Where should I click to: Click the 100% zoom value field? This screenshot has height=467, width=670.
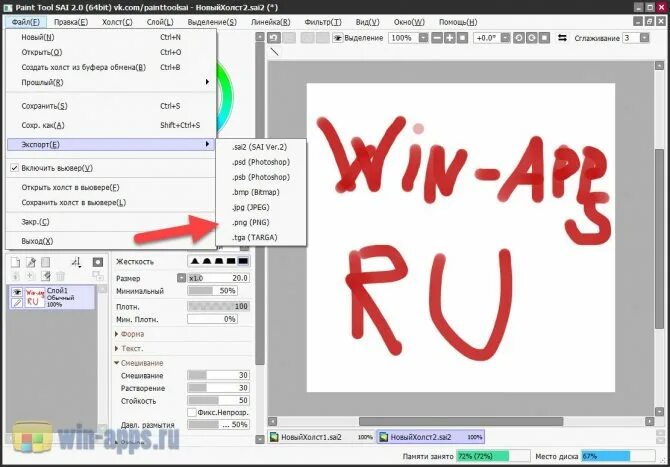[403, 38]
